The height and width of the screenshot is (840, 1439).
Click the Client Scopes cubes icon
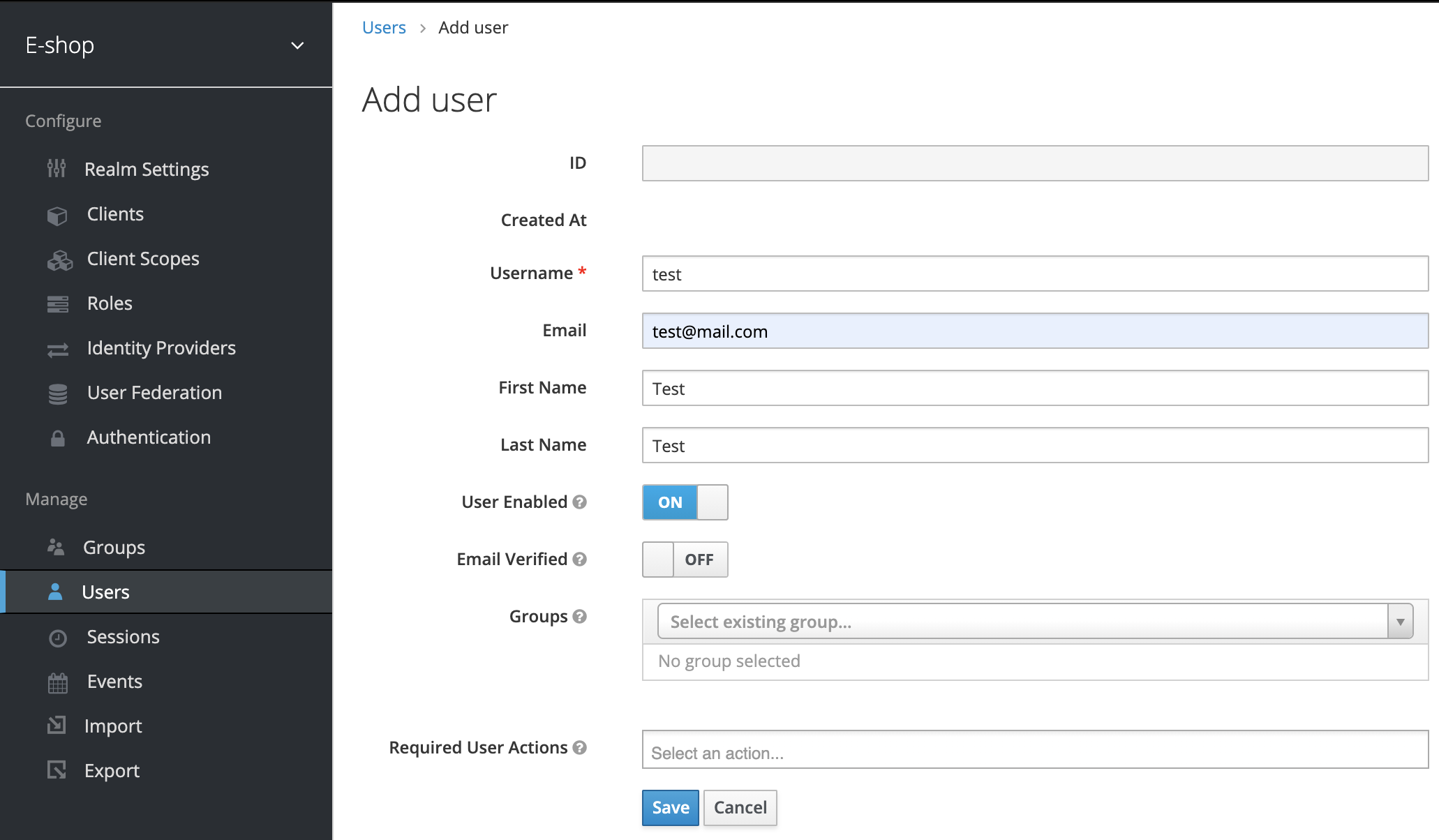(x=59, y=260)
